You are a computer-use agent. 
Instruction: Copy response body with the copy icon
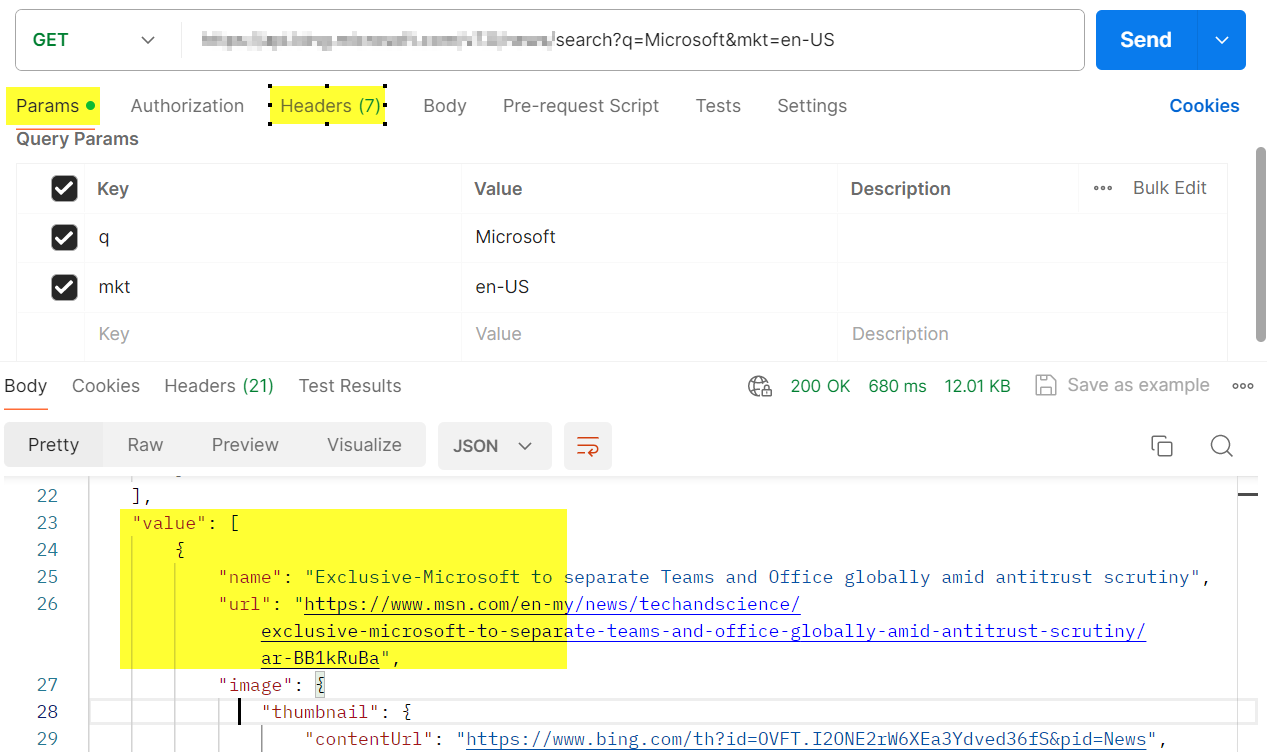tap(1161, 446)
